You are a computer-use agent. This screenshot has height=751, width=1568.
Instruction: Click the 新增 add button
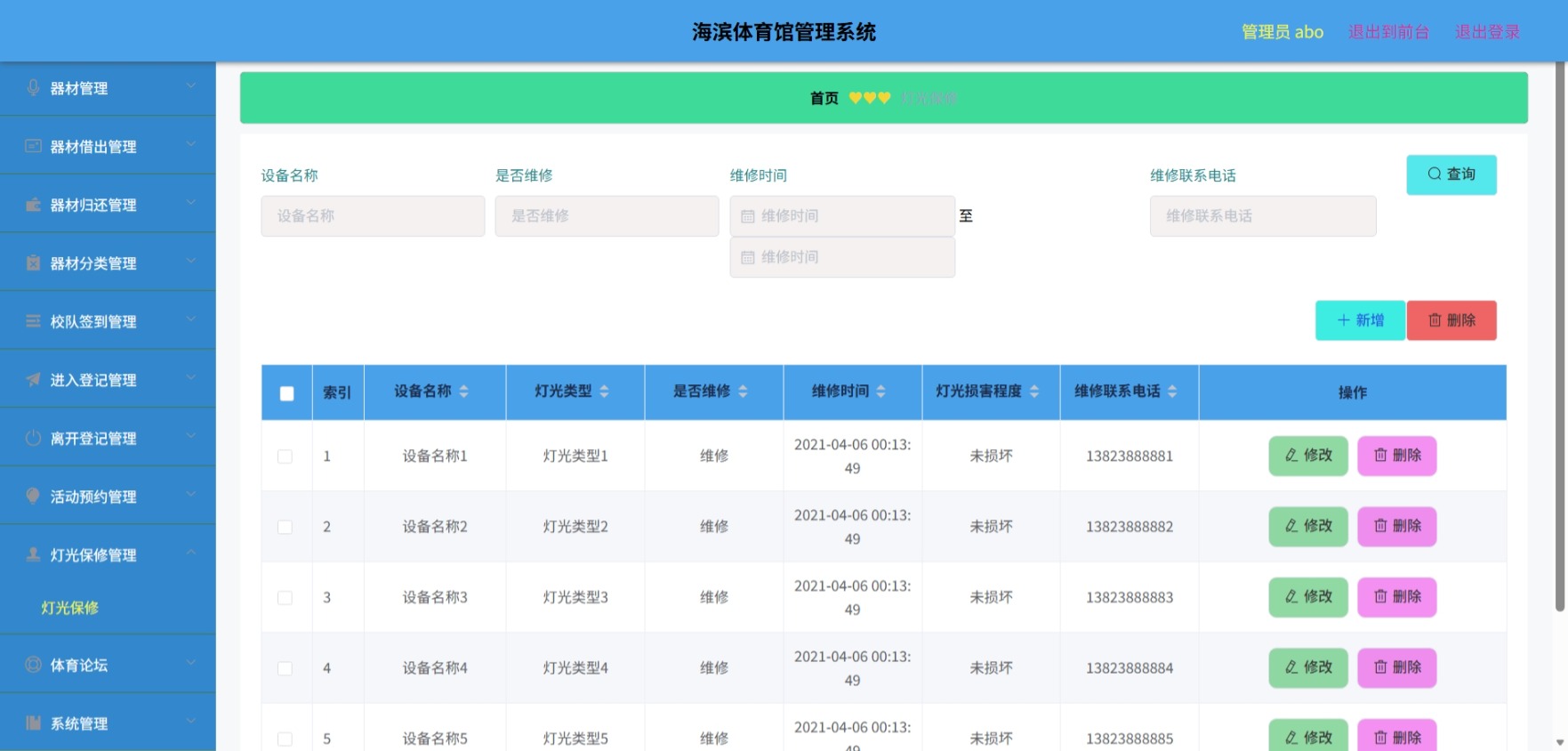pyautogui.click(x=1361, y=320)
